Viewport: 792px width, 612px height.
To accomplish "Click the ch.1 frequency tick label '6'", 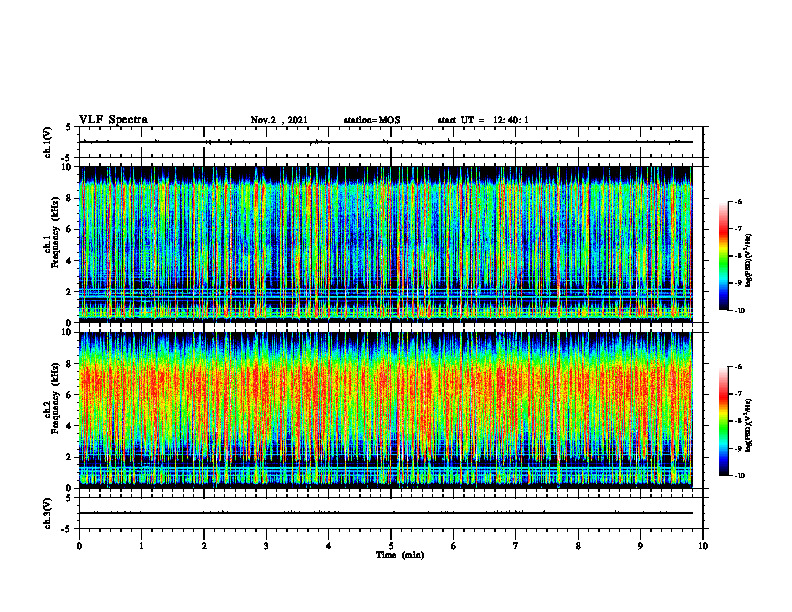I will (69, 229).
